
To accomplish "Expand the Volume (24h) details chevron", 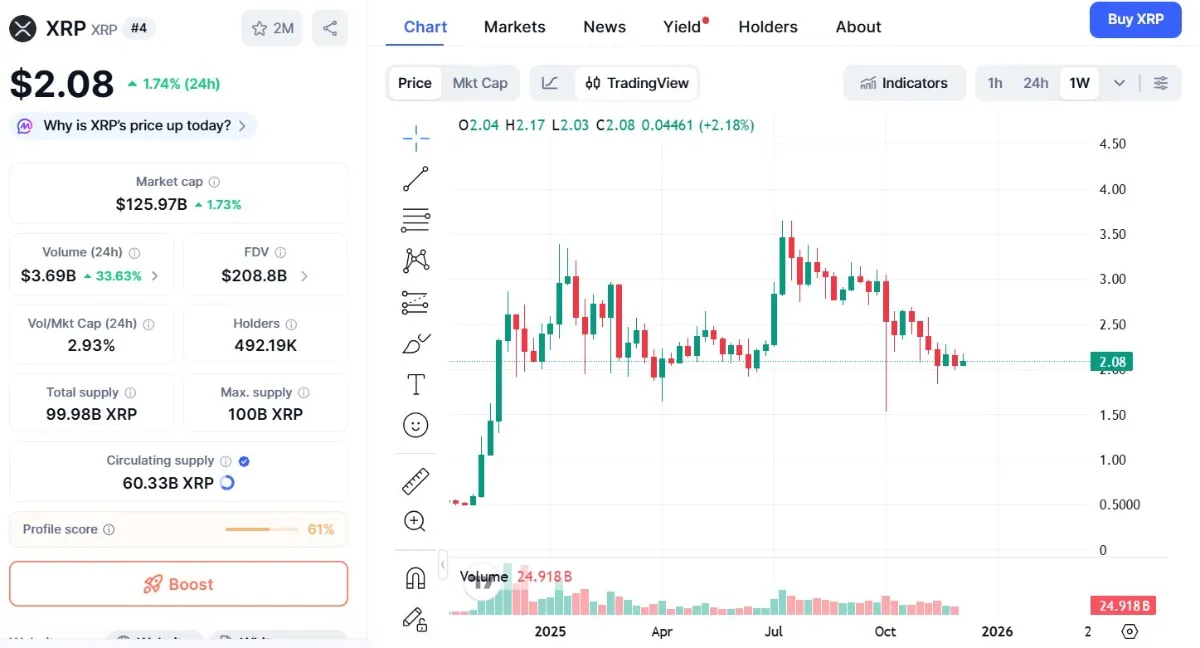I will coord(155,276).
